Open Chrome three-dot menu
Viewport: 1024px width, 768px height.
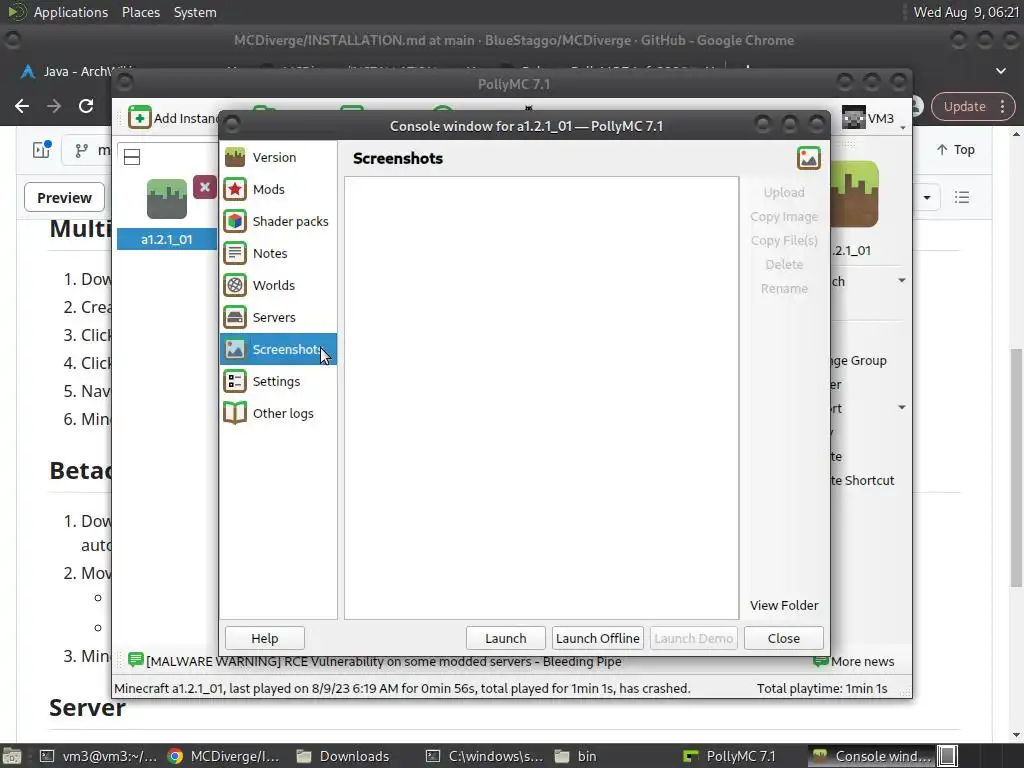coord(1003,106)
